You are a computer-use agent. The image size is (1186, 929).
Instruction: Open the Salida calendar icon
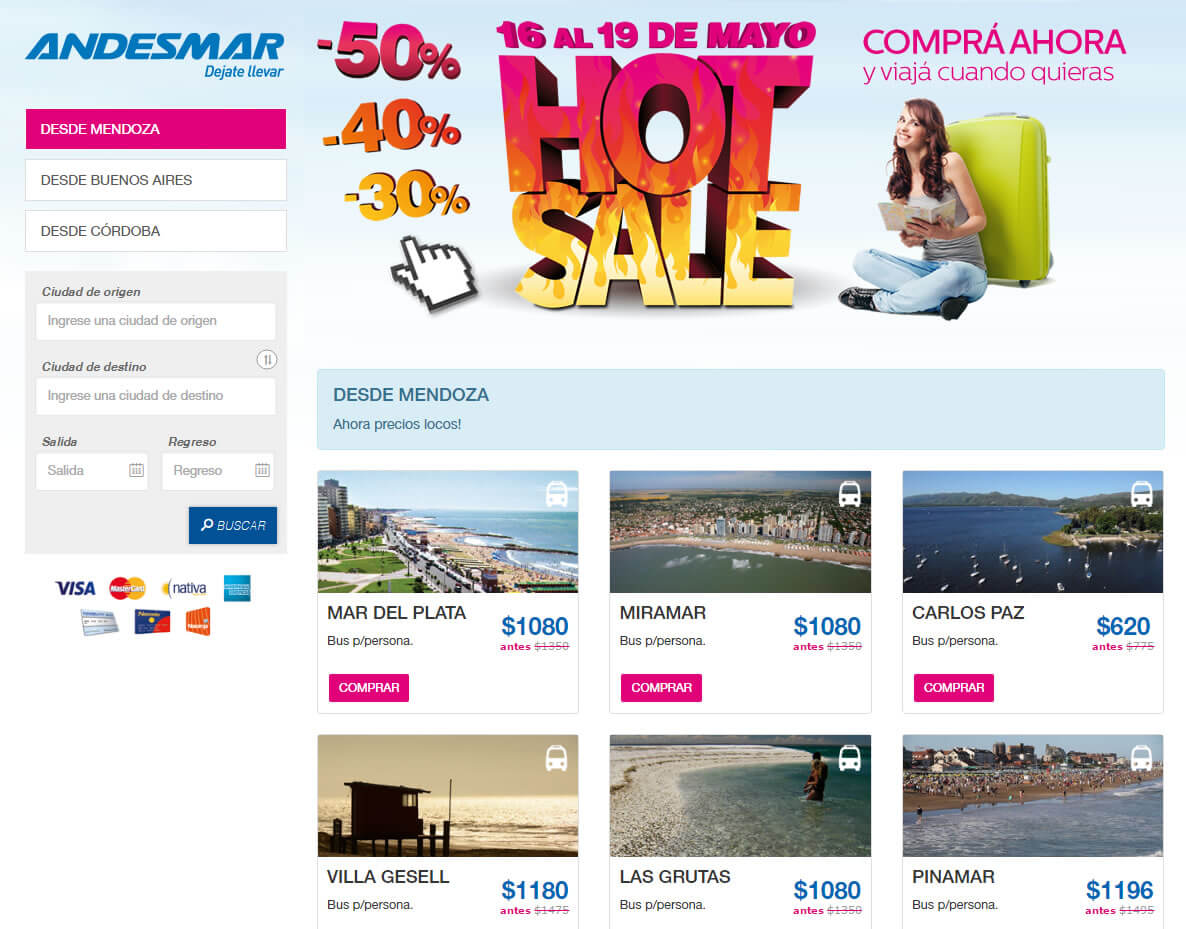[136, 470]
